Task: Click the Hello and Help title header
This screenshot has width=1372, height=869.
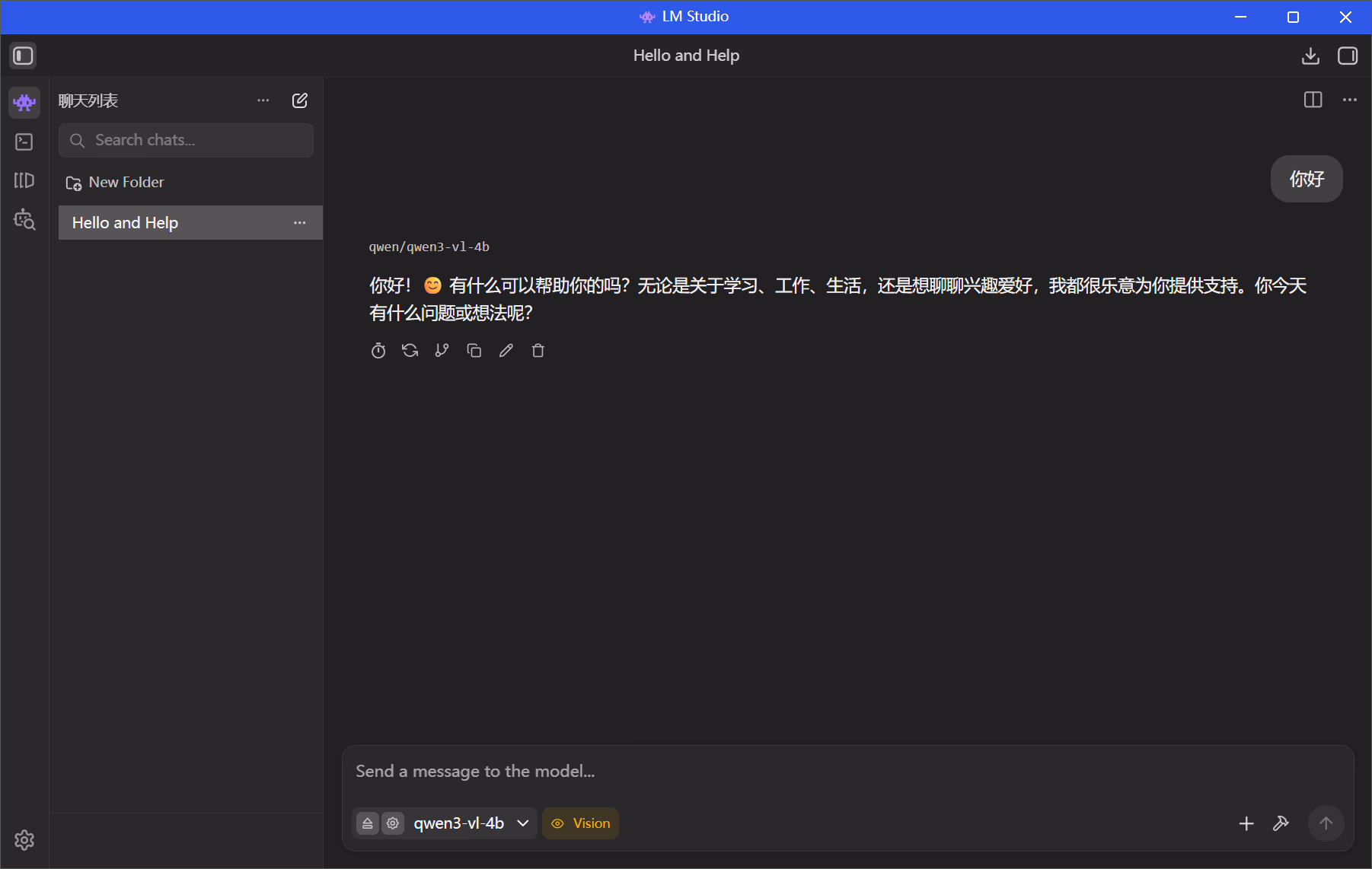Action: (686, 56)
